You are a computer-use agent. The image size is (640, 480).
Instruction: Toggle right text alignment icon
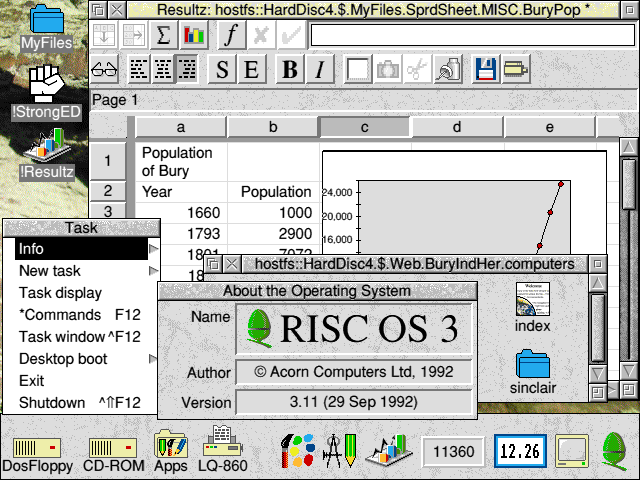[x=187, y=69]
